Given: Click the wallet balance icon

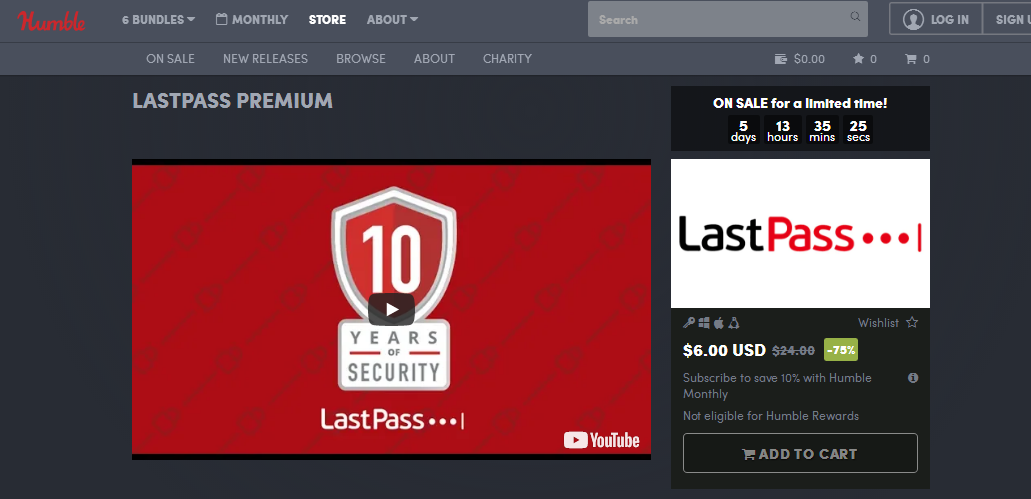Looking at the screenshot, I should 781,59.
